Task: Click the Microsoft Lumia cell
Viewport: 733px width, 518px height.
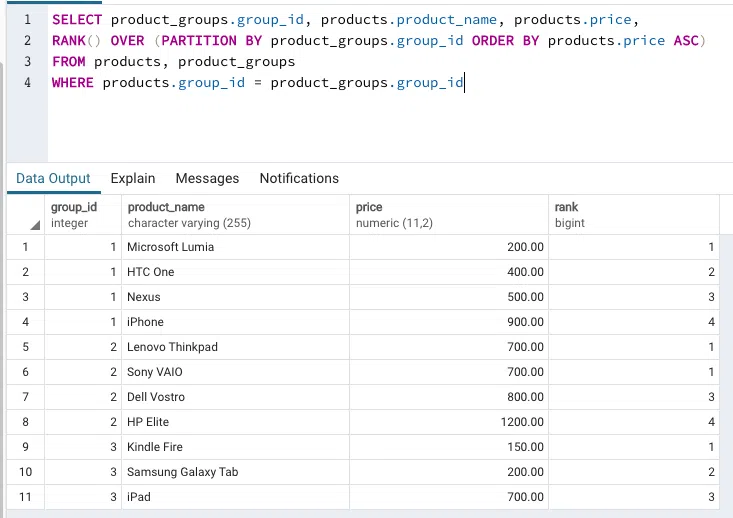Action: (235, 247)
